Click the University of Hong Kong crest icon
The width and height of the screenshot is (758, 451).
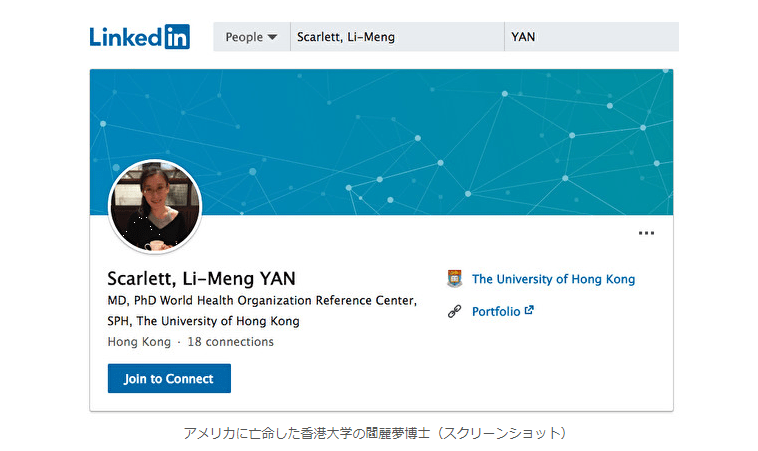click(x=455, y=279)
